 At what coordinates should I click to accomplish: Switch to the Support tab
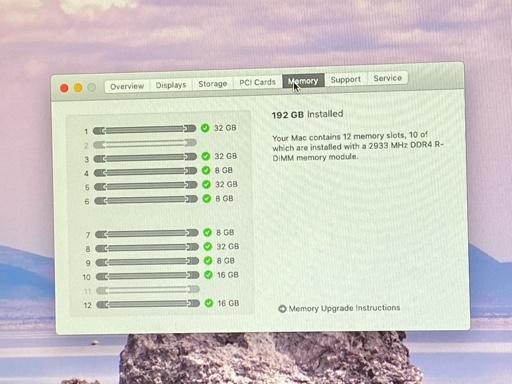pyautogui.click(x=346, y=79)
